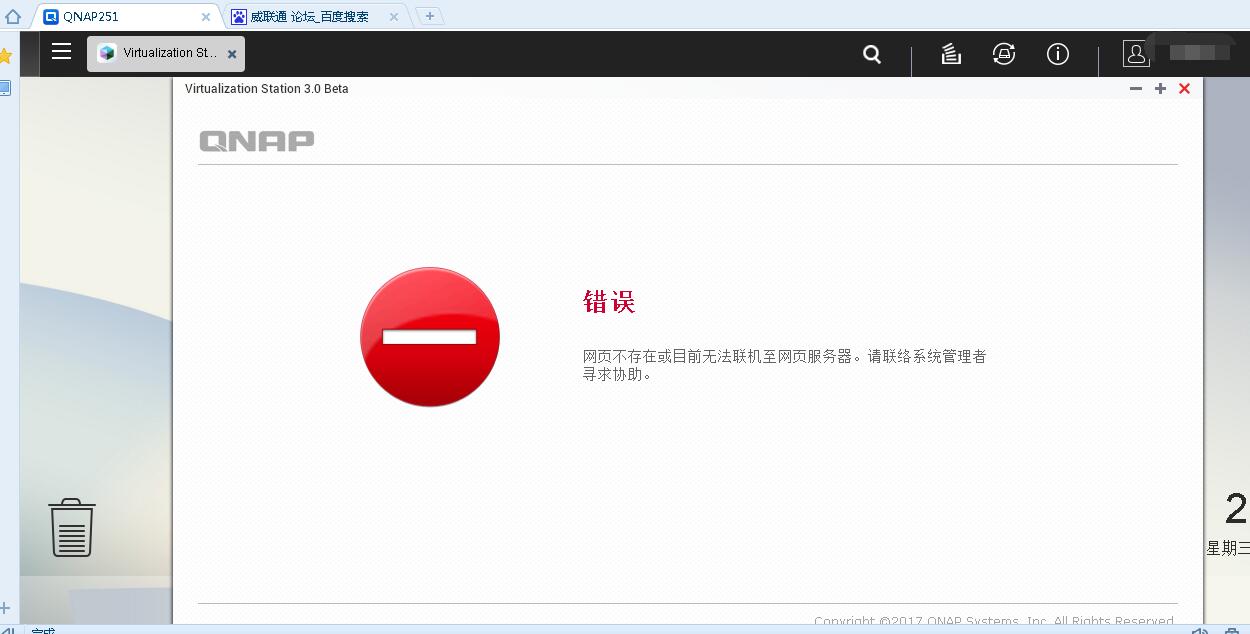
Task: Open the QTS main menu hamburger icon
Action: click(x=61, y=51)
